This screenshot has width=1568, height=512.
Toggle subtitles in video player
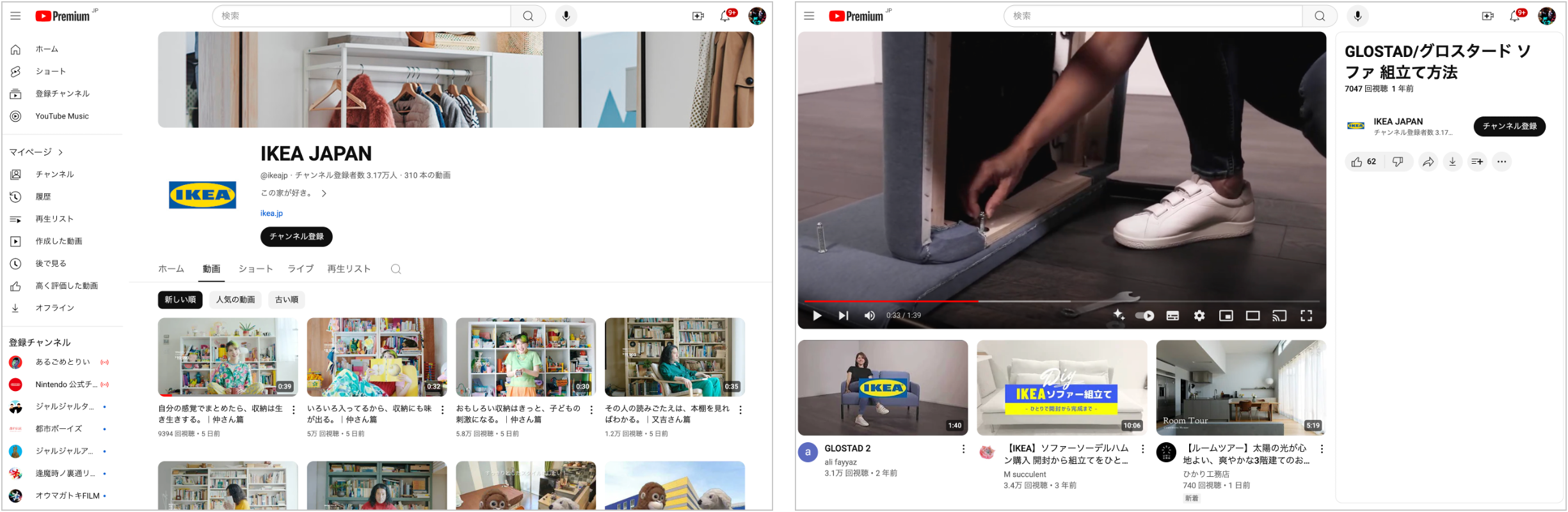(x=1172, y=316)
